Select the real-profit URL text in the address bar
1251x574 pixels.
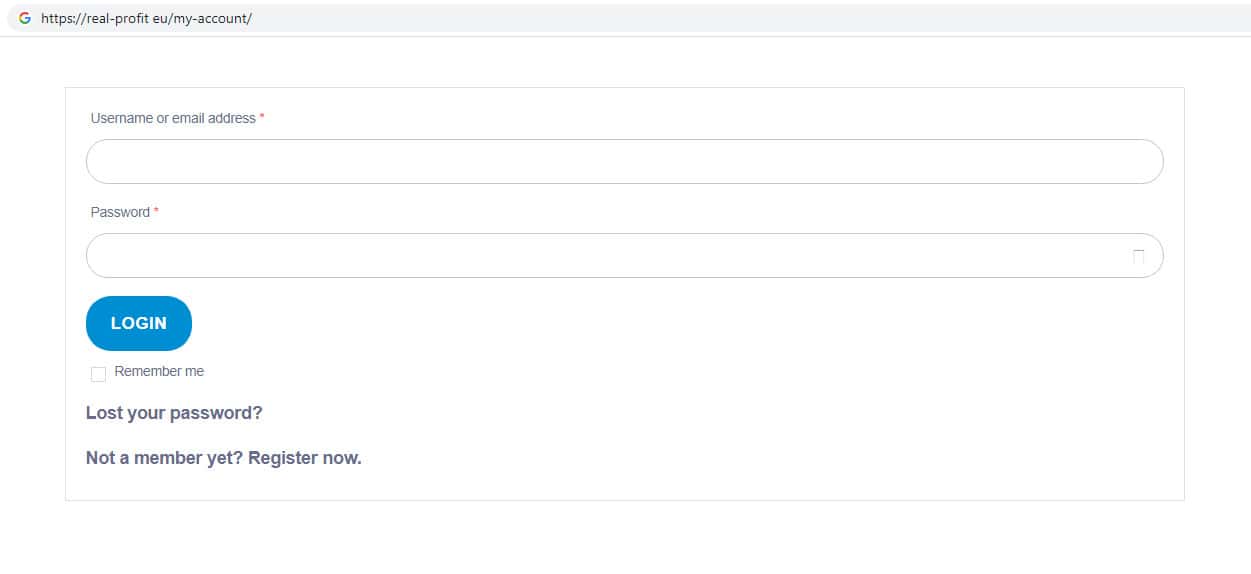pyautogui.click(x=110, y=18)
